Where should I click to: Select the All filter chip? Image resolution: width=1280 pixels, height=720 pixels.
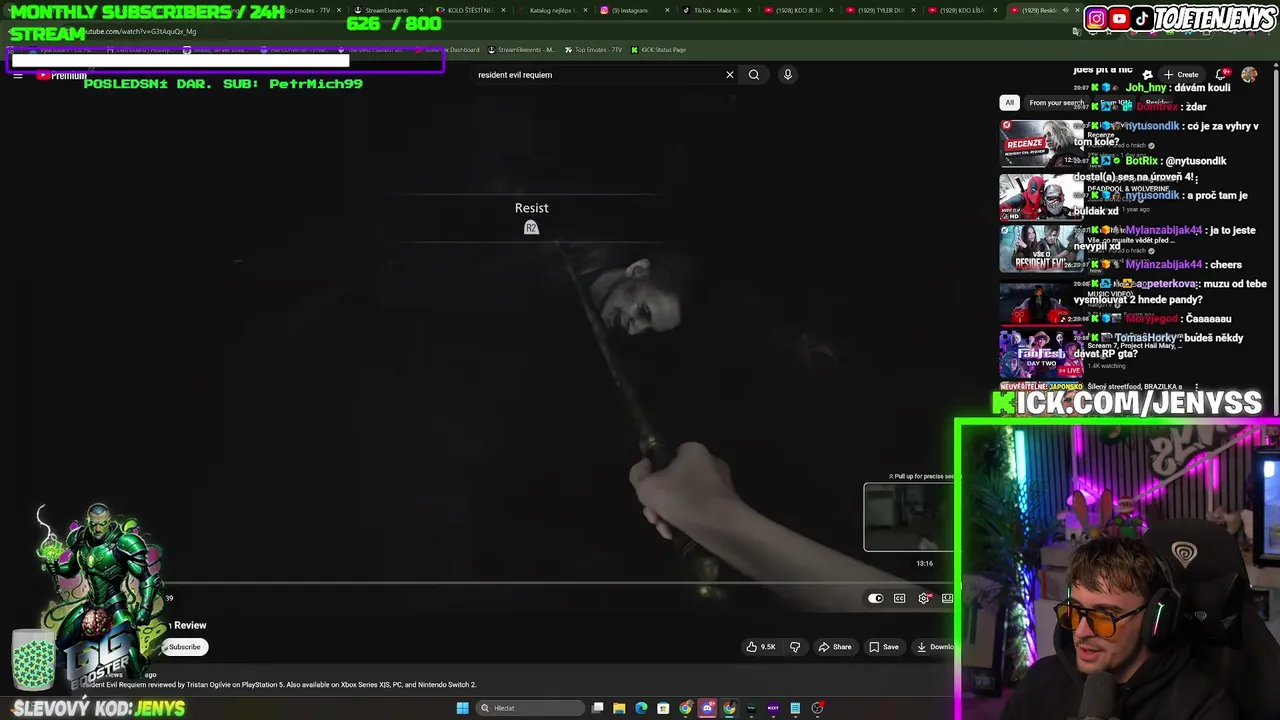1010,102
